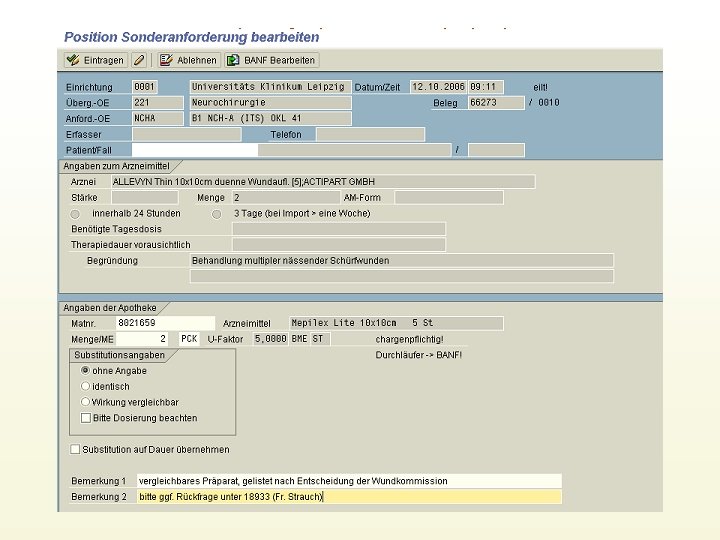This screenshot has height=540, width=720.
Task: Click the empty Erfasser field
Action: 186,134
